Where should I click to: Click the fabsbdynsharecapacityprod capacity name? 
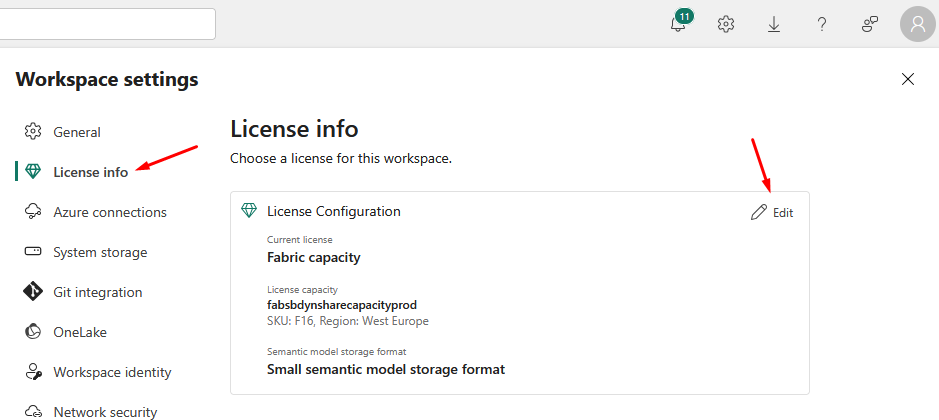341,305
